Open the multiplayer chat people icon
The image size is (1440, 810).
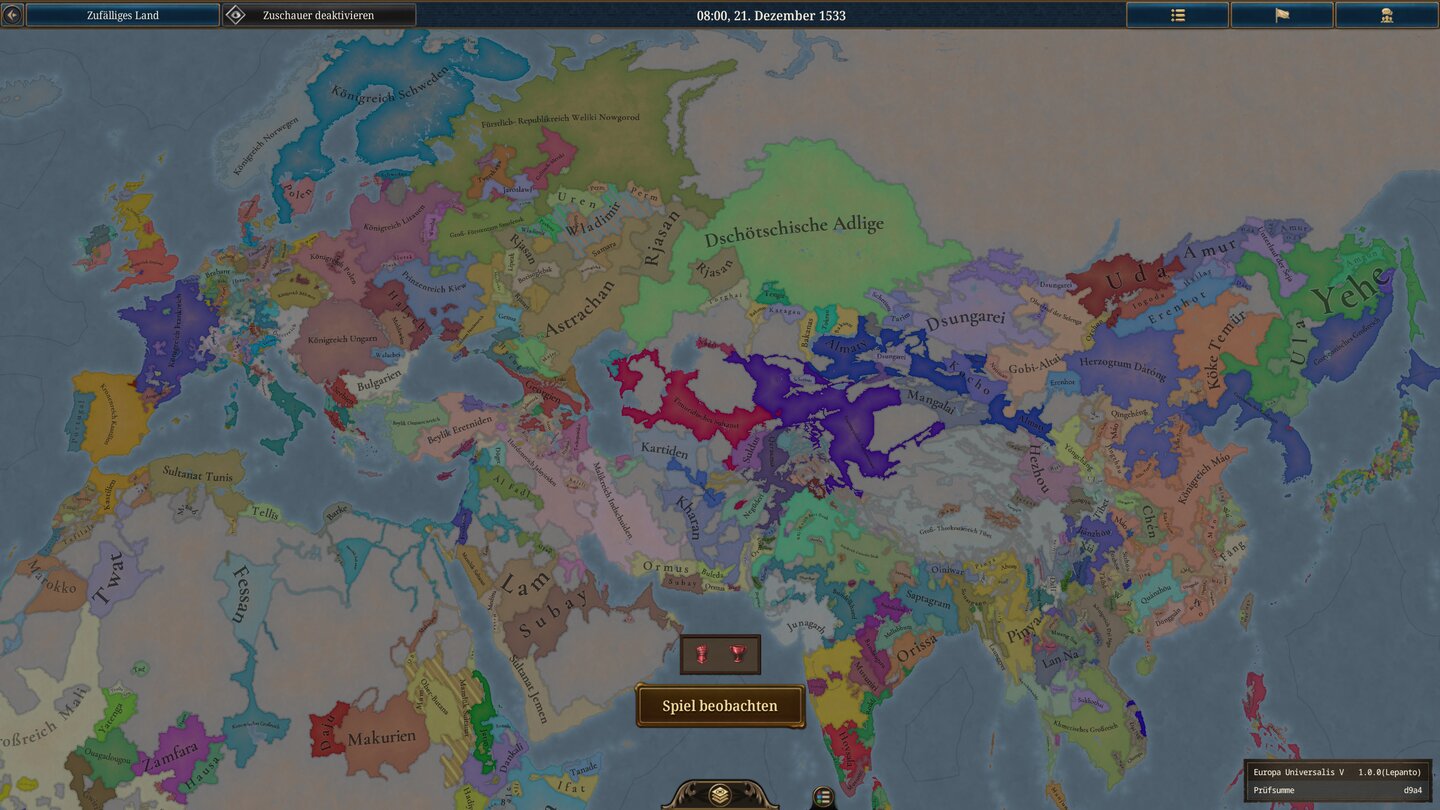click(x=1386, y=15)
